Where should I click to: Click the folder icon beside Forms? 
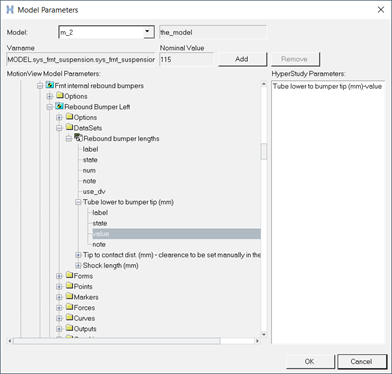tap(69, 275)
